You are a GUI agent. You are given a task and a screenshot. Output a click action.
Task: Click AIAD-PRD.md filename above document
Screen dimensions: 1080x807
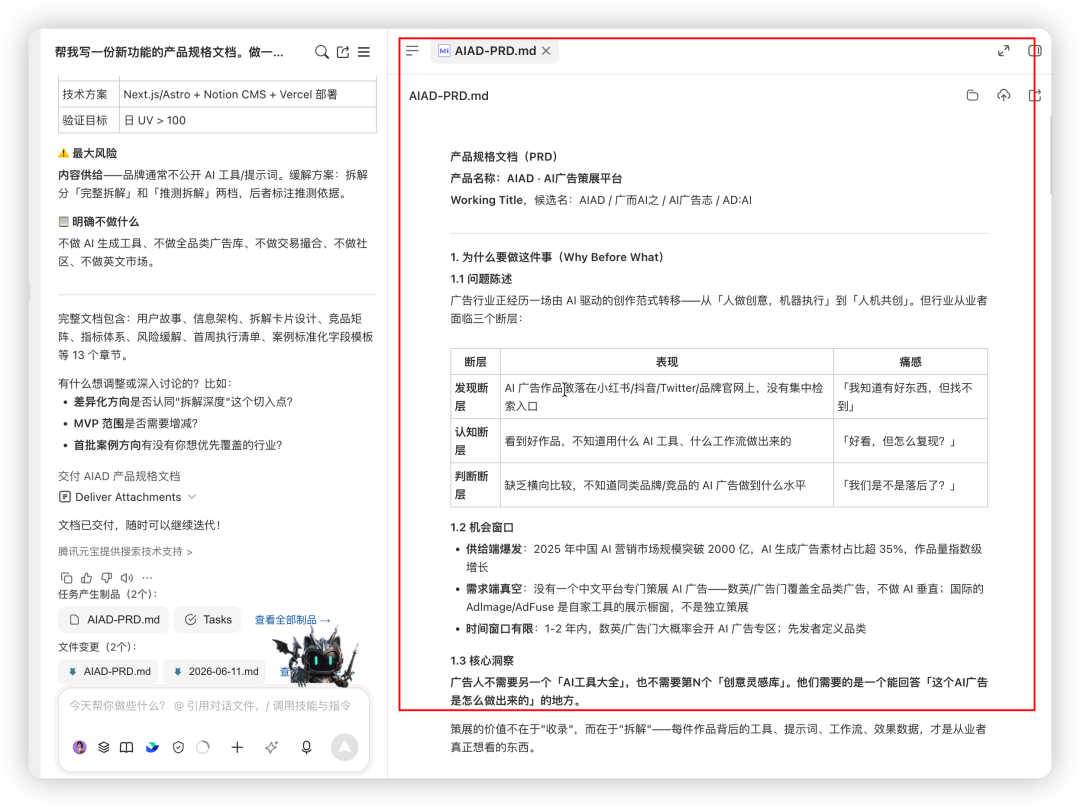[x=448, y=96]
